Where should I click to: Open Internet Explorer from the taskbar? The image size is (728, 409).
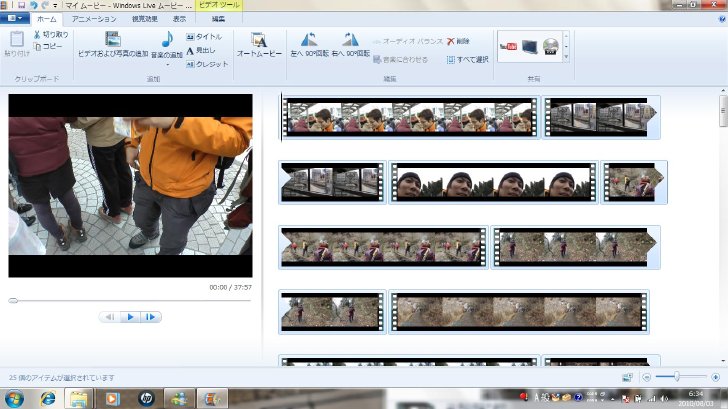point(47,399)
